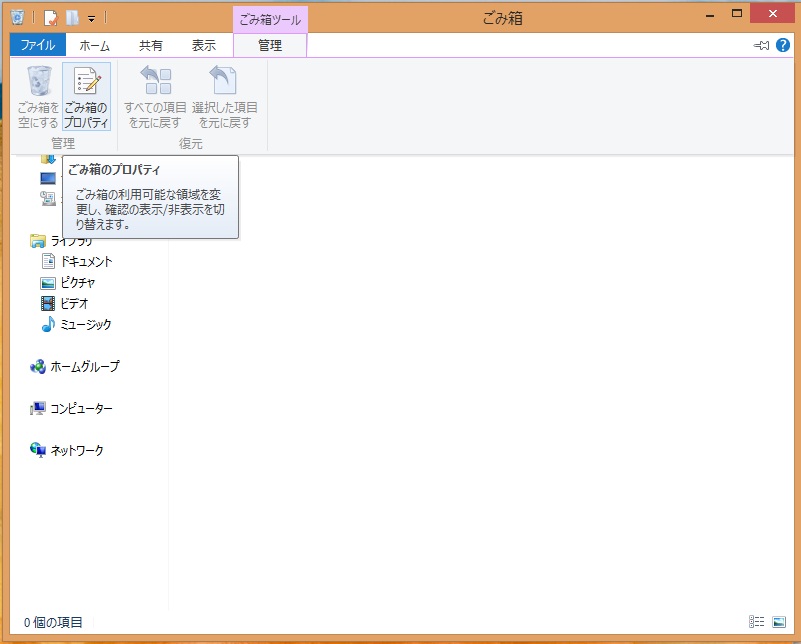This screenshot has width=801, height=644.
Task: Open ごみ箱のプロパティ in the ribbon
Action: click(86, 97)
